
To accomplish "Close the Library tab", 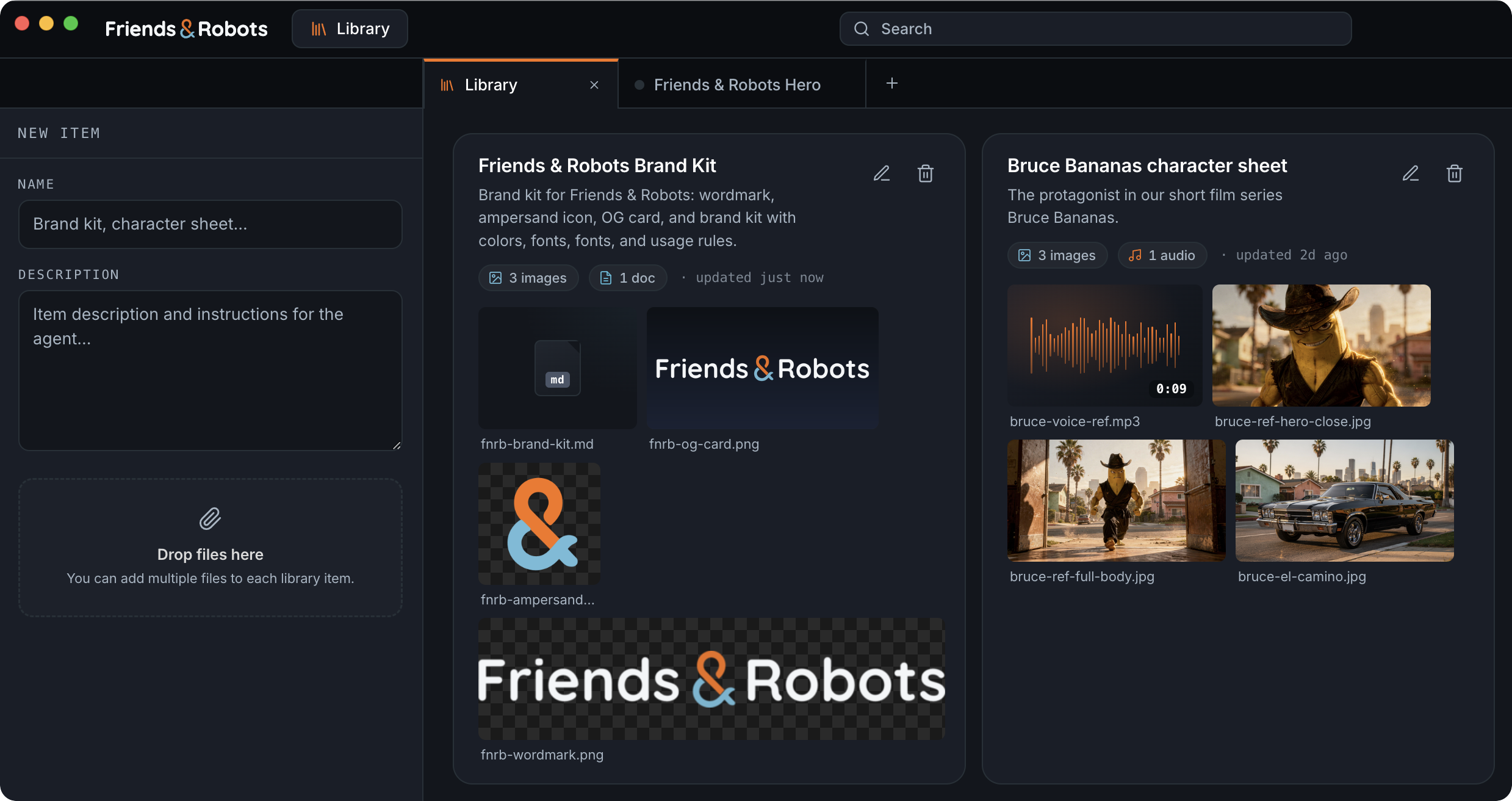I will (594, 85).
